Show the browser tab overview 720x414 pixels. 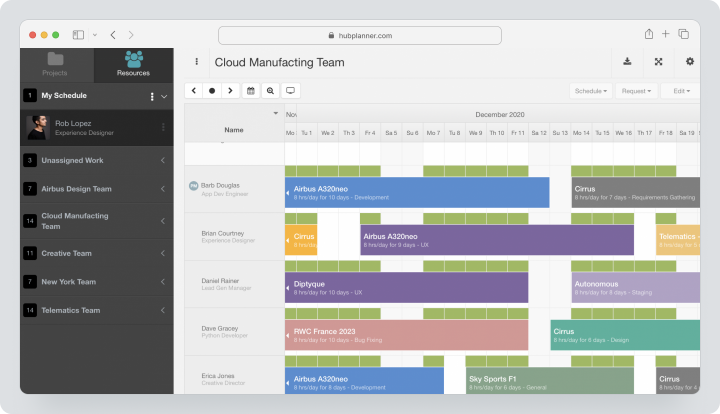[683, 34]
